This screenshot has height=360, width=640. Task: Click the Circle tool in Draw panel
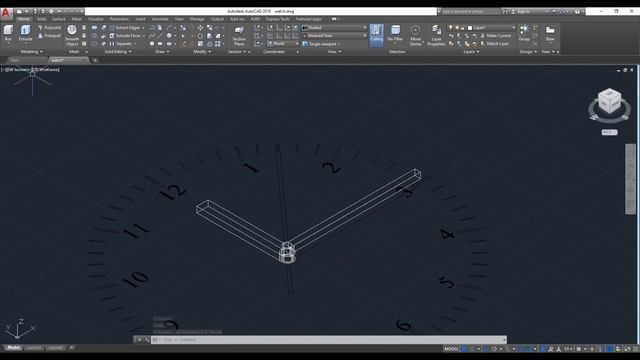169,36
